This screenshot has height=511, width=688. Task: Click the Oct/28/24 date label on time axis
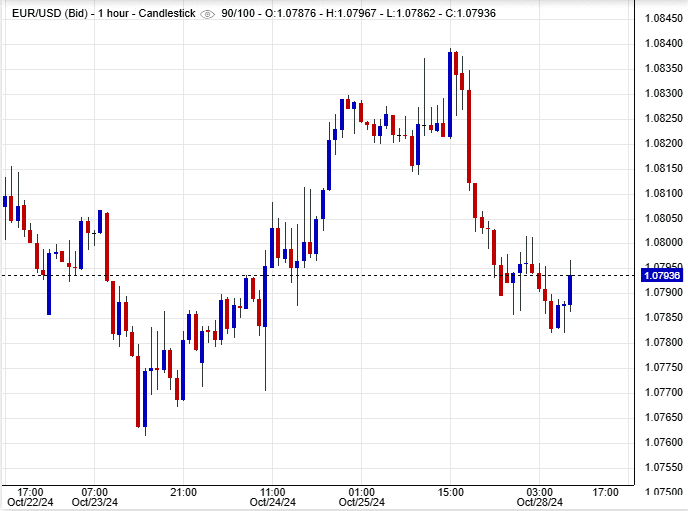coord(541,502)
